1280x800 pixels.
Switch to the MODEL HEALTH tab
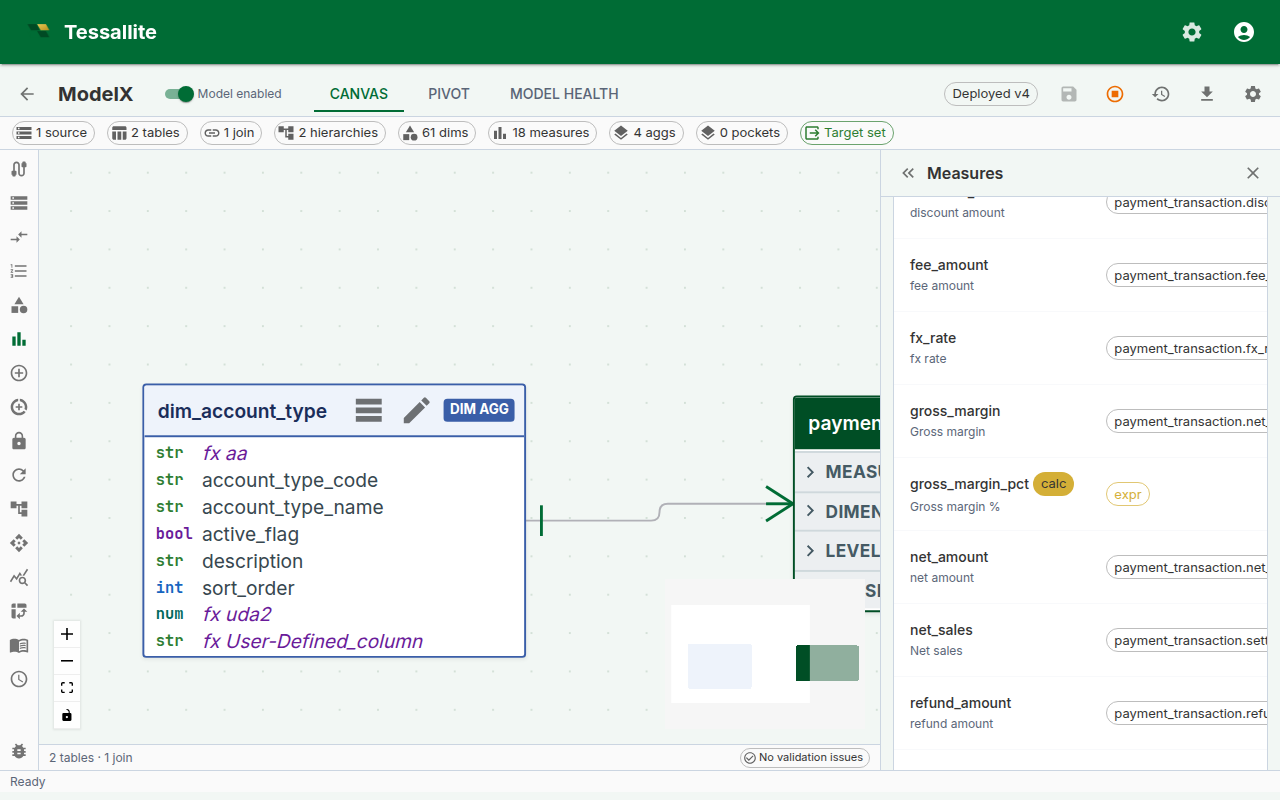pos(564,94)
